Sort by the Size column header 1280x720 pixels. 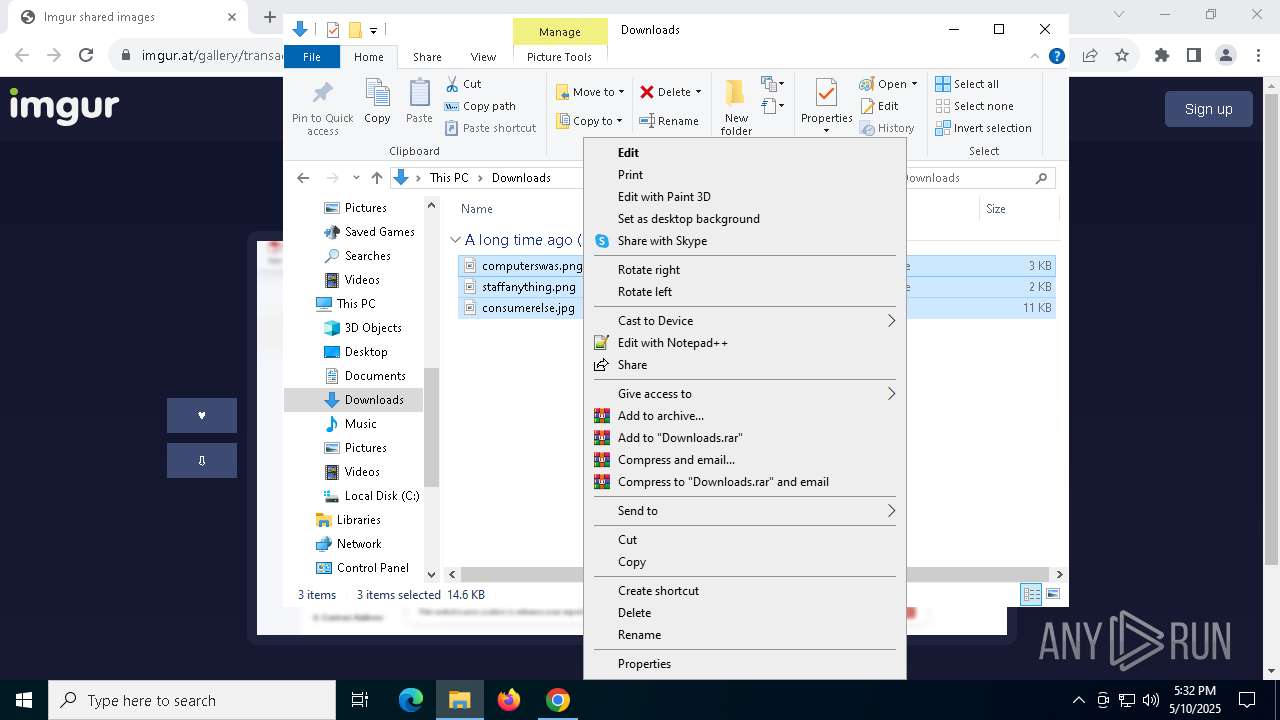pyautogui.click(x=996, y=209)
